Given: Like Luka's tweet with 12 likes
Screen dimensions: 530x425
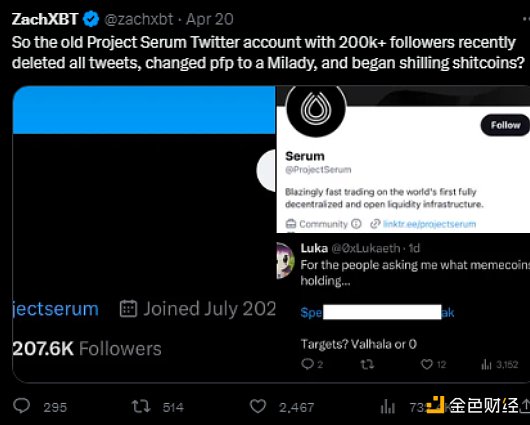Looking at the screenshot, I should click(x=427, y=364).
